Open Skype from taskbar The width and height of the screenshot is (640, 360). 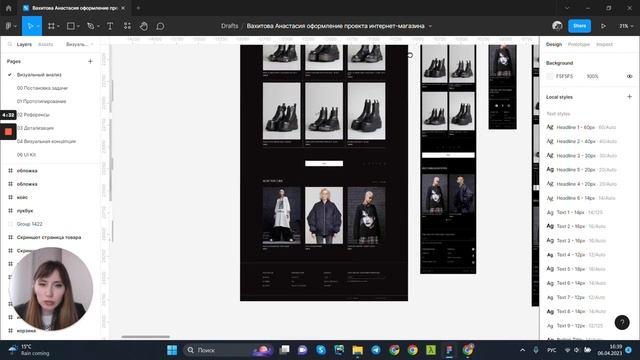pyautogui.click(x=321, y=350)
